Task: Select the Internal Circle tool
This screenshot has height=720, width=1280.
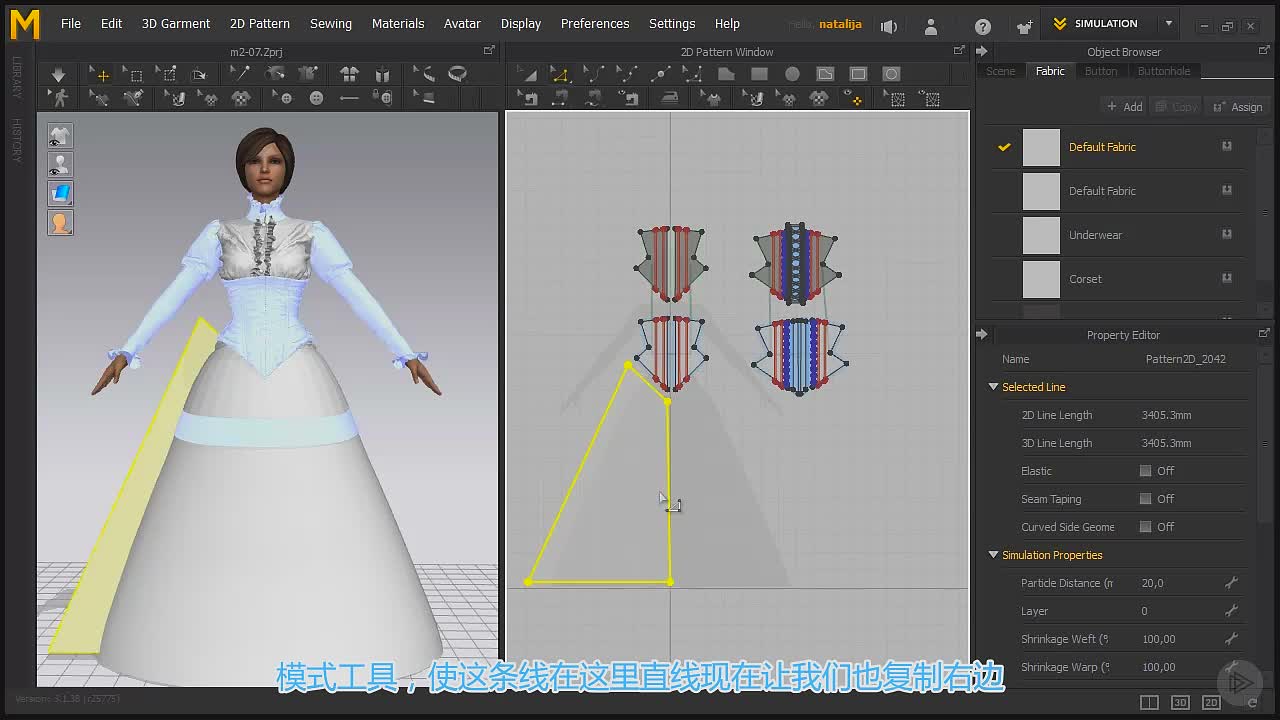Action: tap(891, 74)
